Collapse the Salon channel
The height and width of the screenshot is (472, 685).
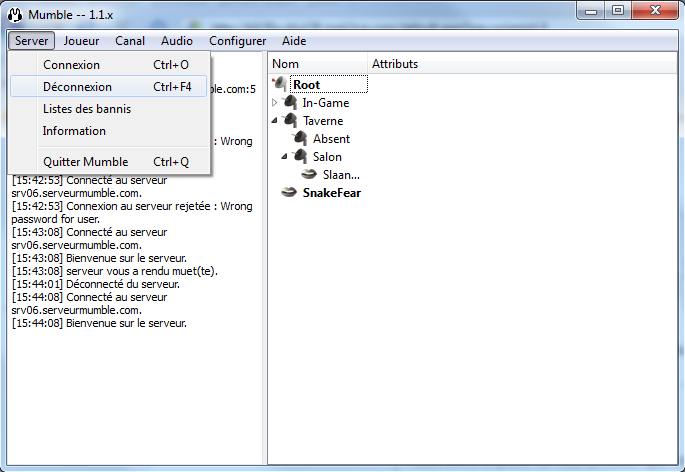(284, 156)
